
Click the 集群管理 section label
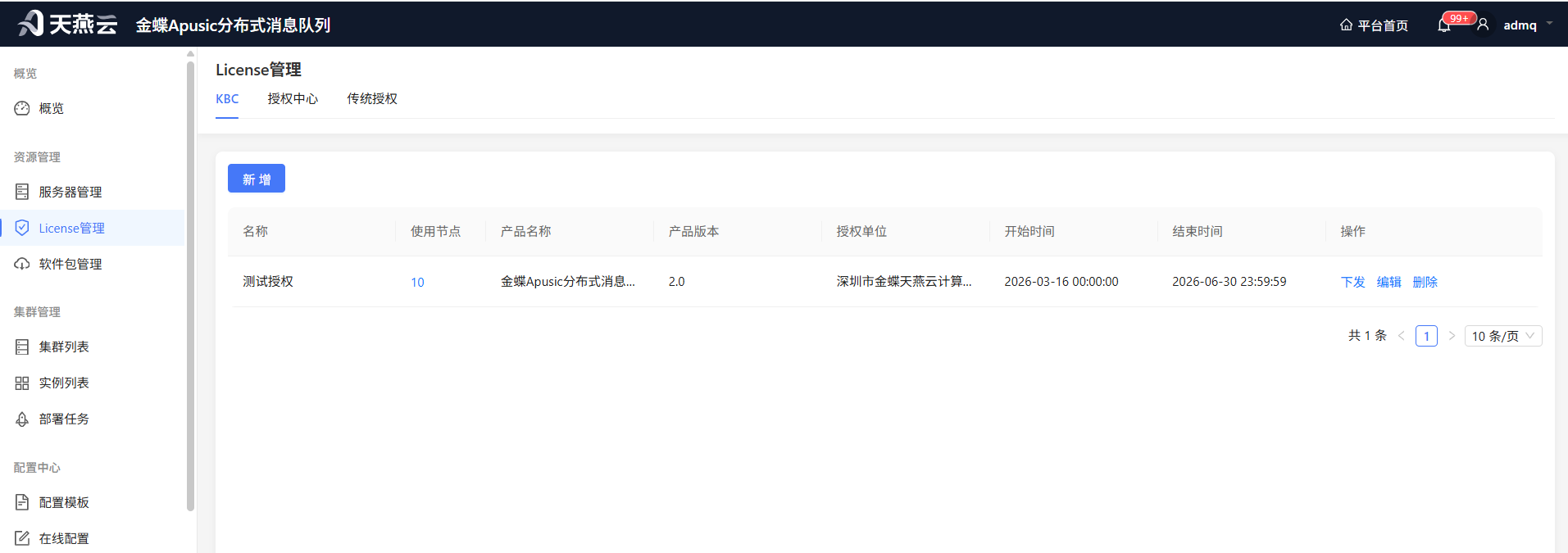tap(37, 312)
